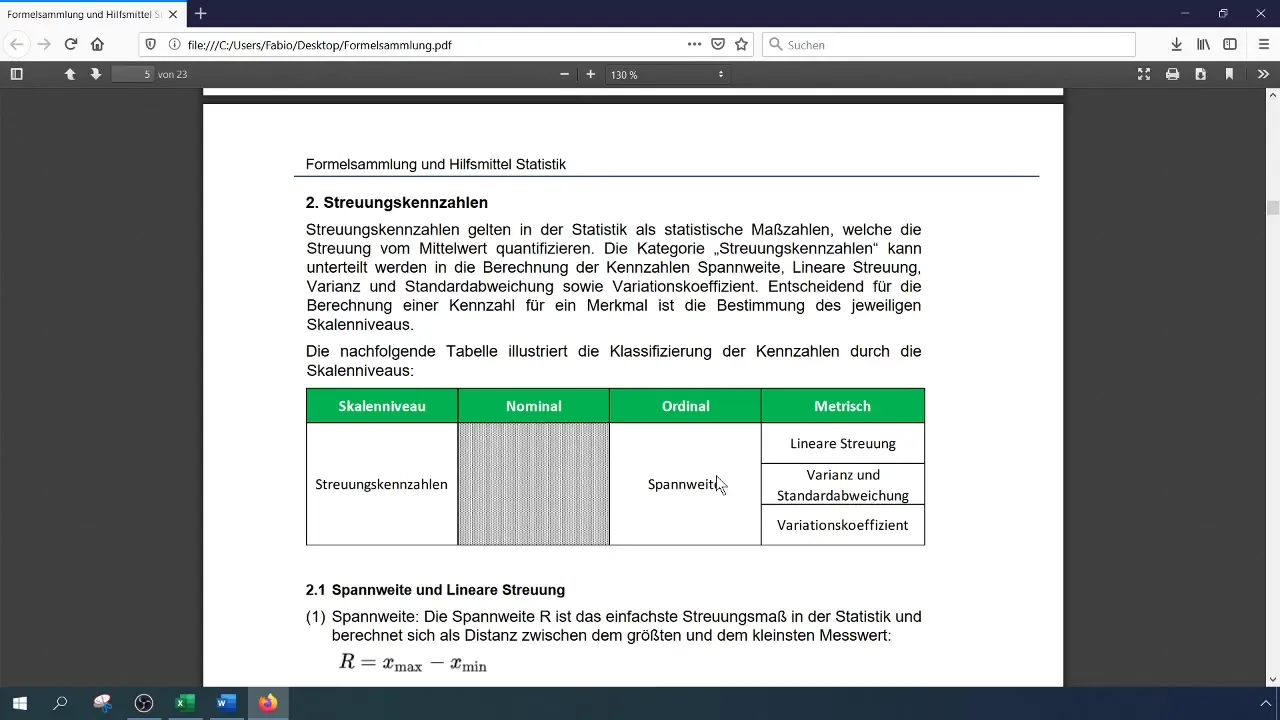Show hidden system tray icons
1280x720 pixels.
1265,703
